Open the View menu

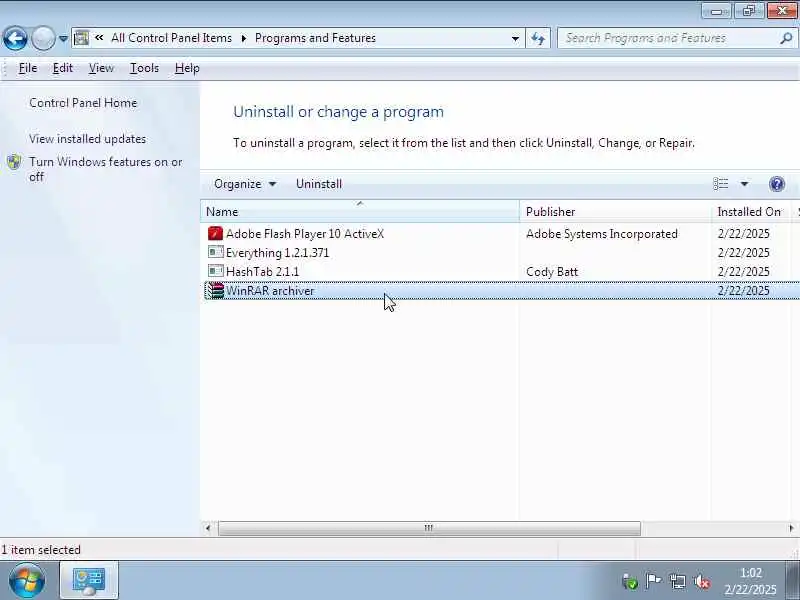pyautogui.click(x=101, y=68)
